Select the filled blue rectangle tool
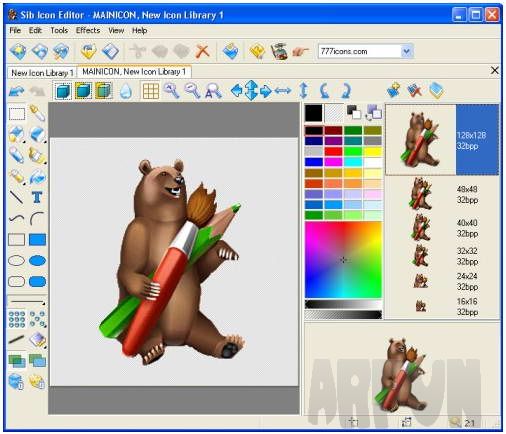 37,240
